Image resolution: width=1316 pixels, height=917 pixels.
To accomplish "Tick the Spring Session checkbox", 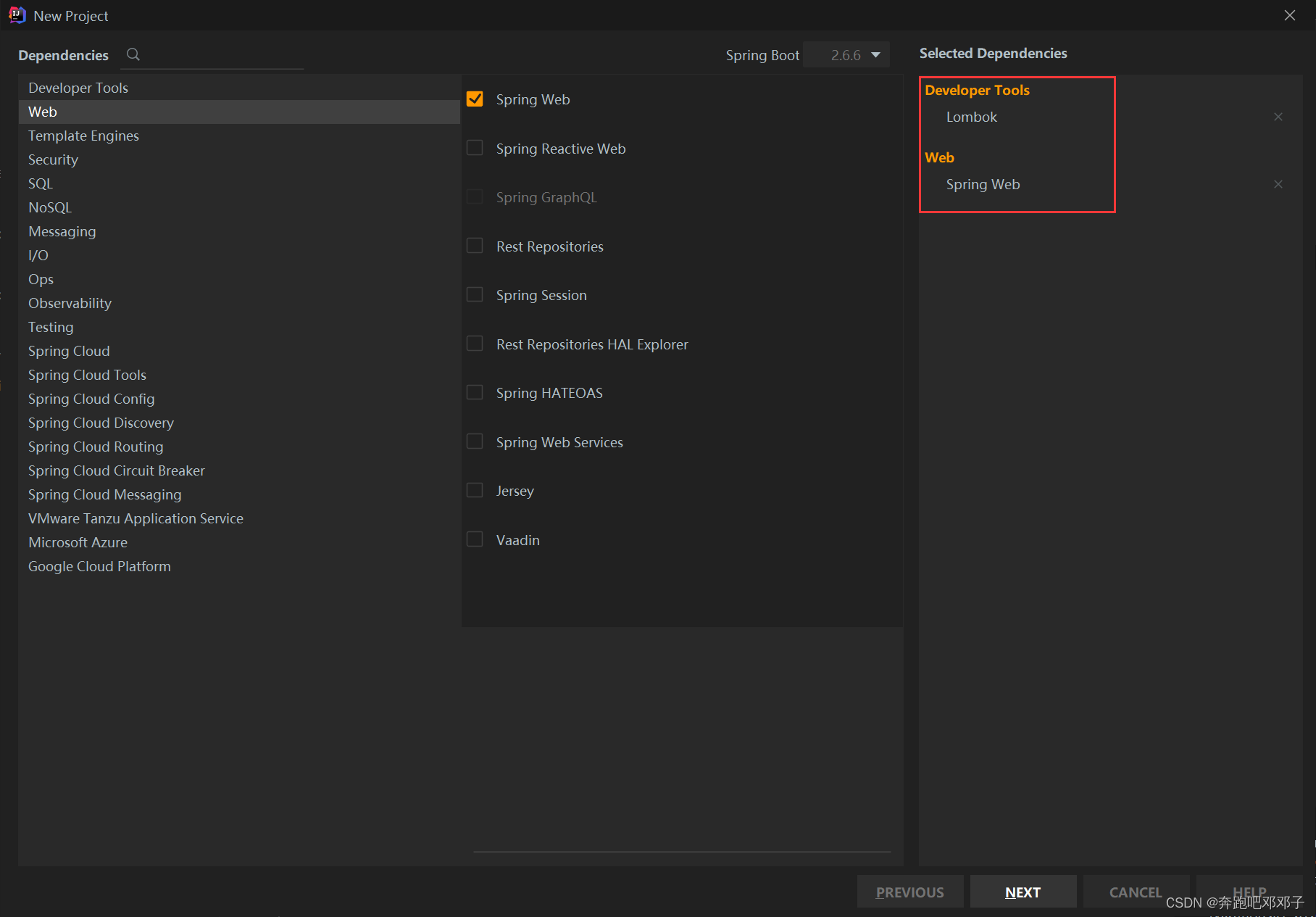I will tap(475, 294).
